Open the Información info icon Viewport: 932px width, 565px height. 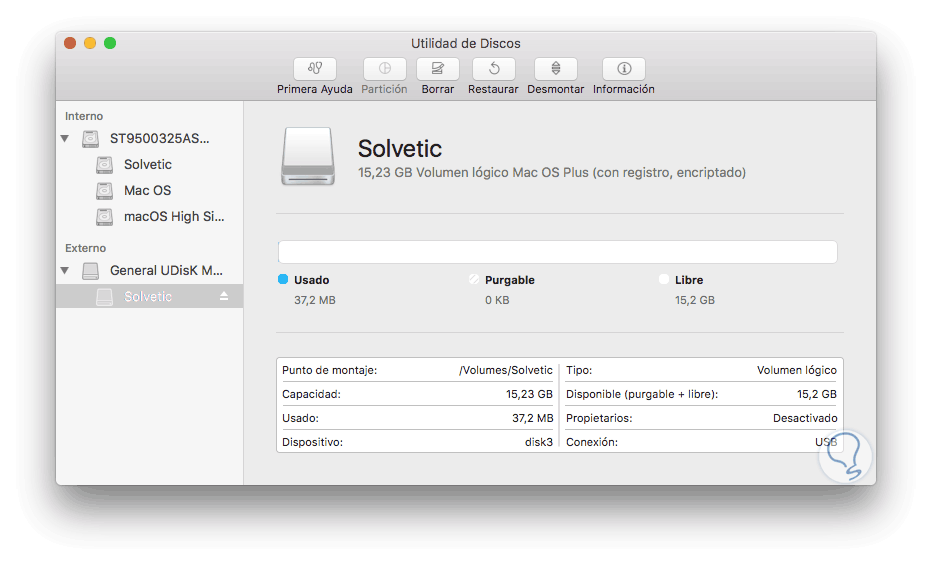[x=624, y=69]
